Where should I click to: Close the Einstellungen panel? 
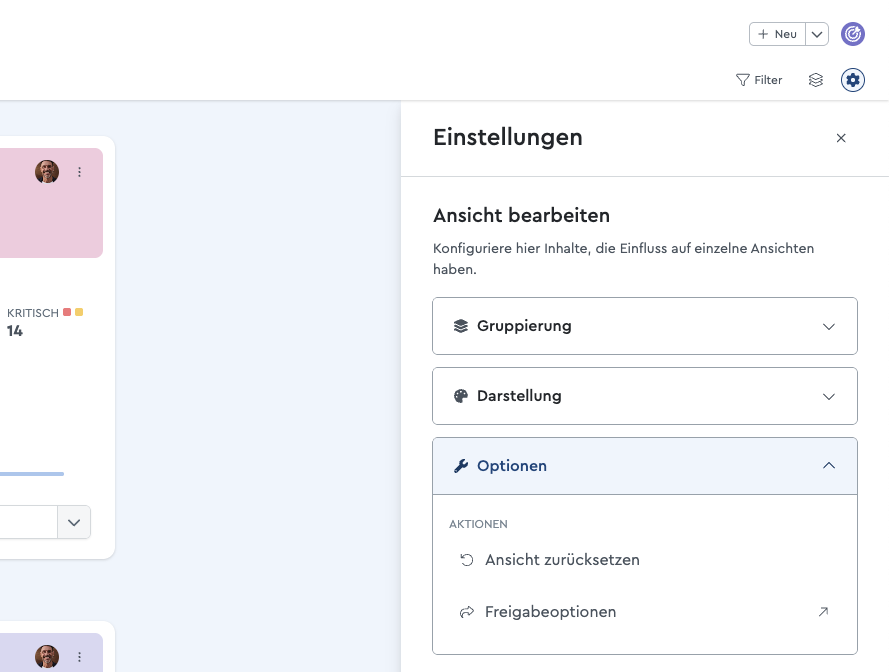pos(841,138)
